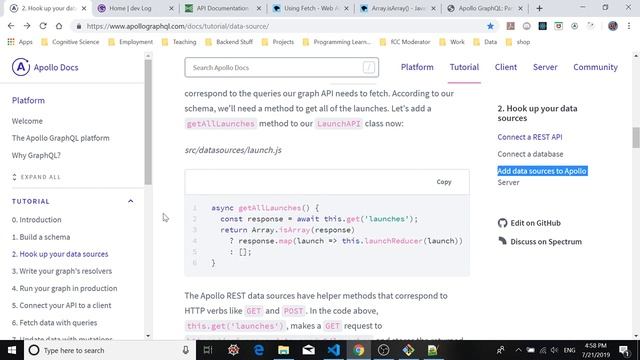Click the microphone in the taskbar search
The height and width of the screenshot is (360, 640).
[x=186, y=350]
